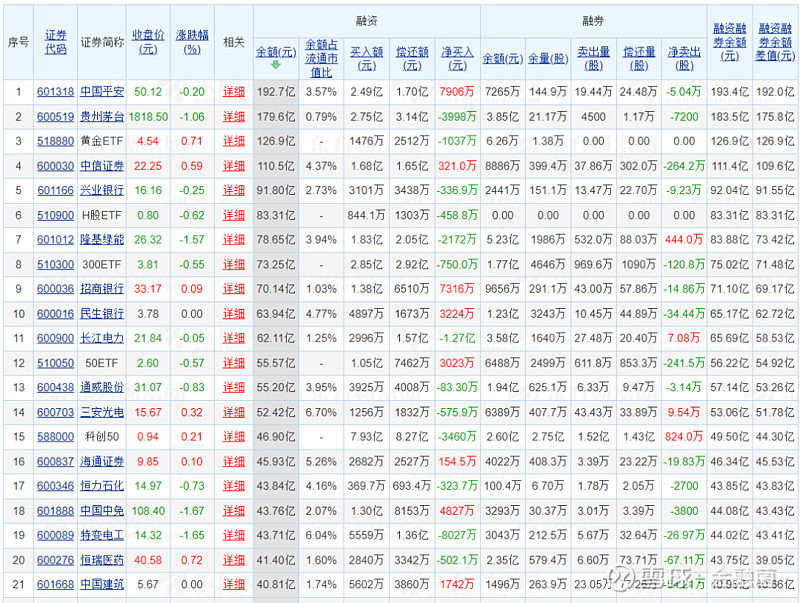Open 长江电力 stock name link

(x=102, y=338)
